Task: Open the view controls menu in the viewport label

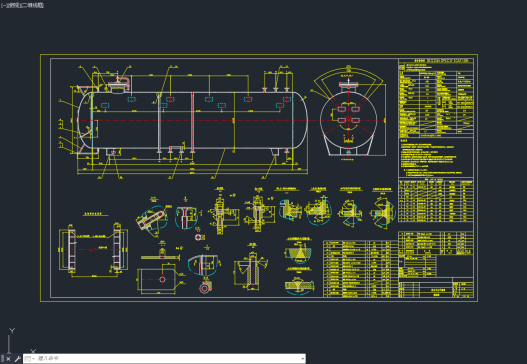Action: point(14,5)
